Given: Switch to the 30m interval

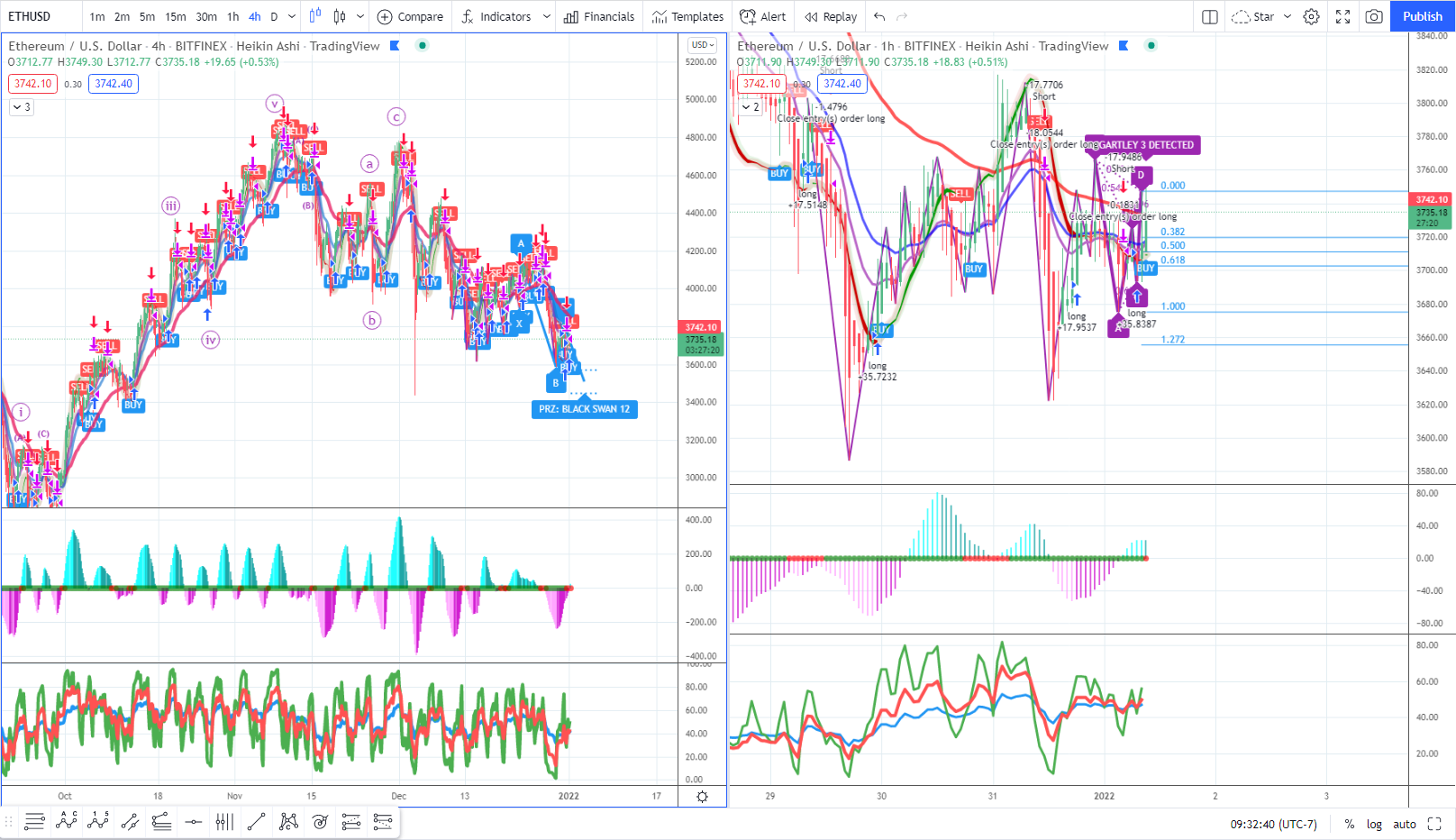Looking at the screenshot, I should [x=206, y=16].
